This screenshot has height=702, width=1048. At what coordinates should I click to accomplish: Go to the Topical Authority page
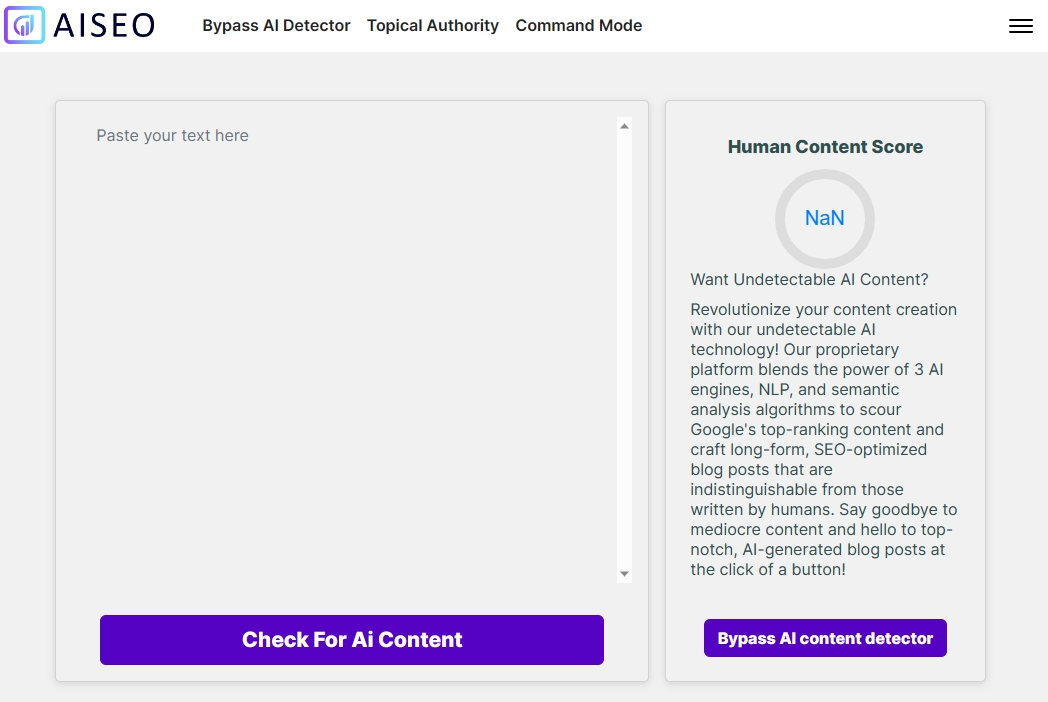433,26
